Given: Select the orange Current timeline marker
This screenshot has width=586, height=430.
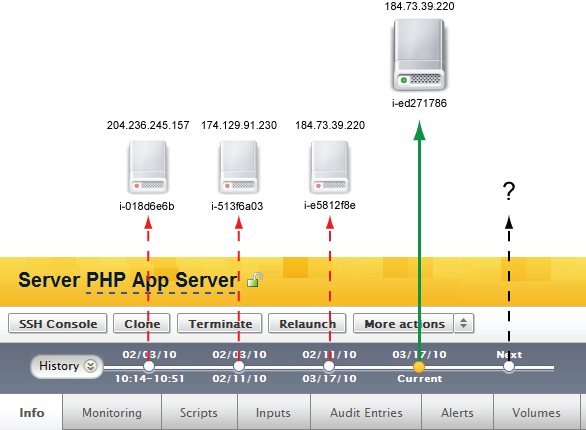Looking at the screenshot, I should tap(419, 367).
